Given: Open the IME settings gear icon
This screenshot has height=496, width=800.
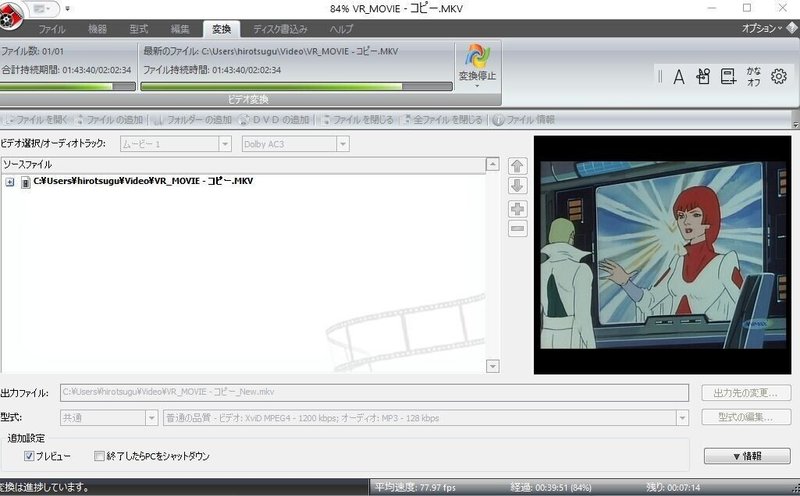Looking at the screenshot, I should (x=779, y=77).
